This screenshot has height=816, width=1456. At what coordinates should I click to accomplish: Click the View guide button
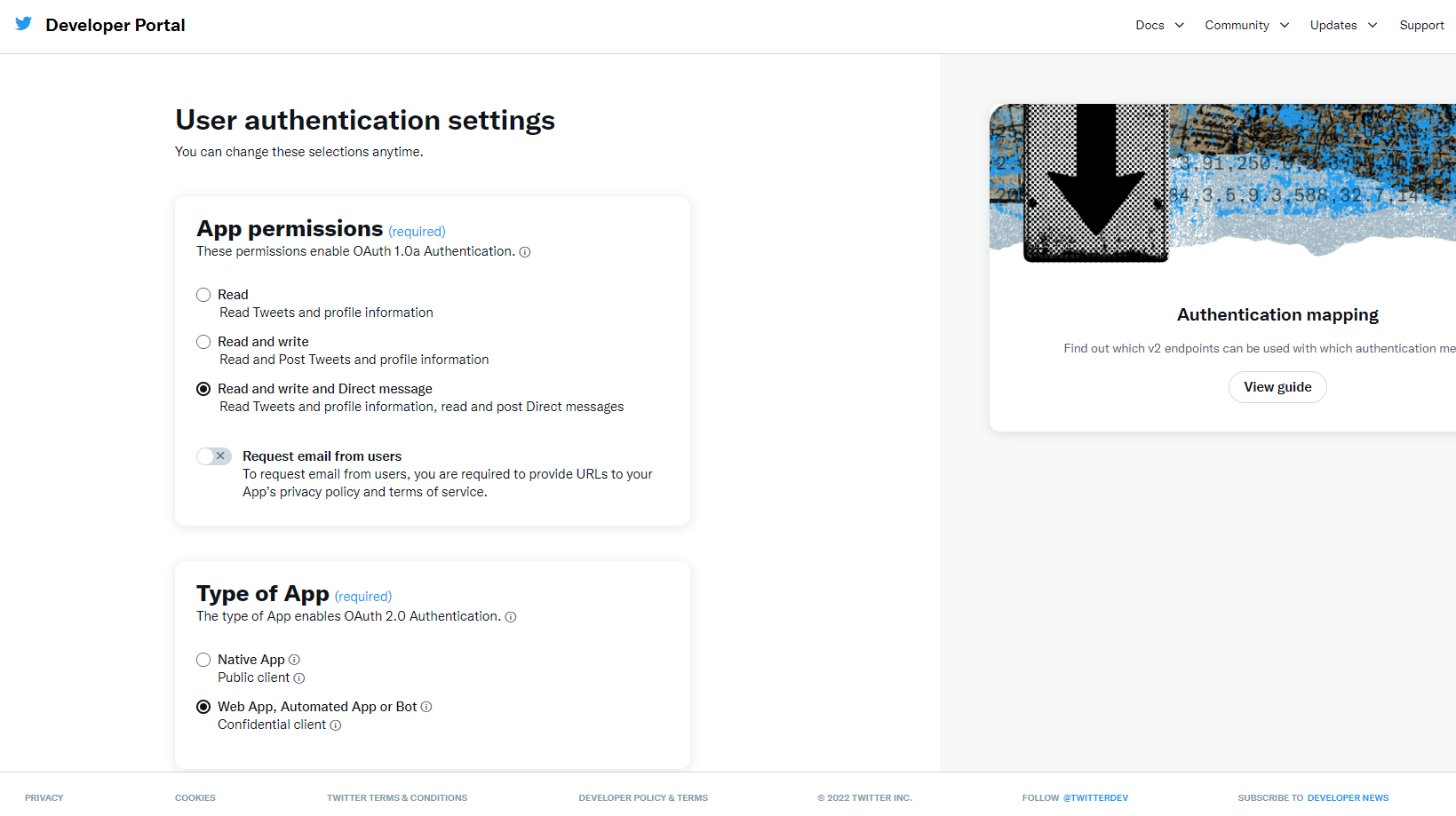click(x=1277, y=387)
